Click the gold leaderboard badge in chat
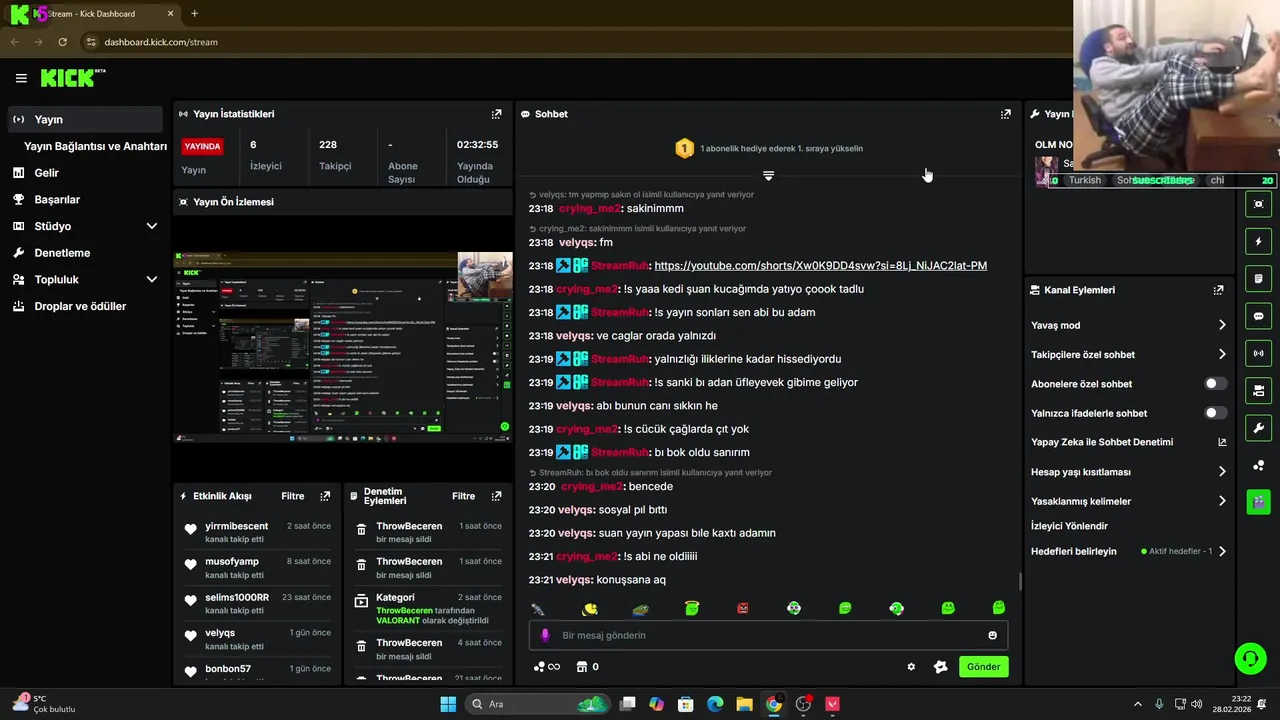Viewport: 1280px width, 720px height. tap(684, 149)
